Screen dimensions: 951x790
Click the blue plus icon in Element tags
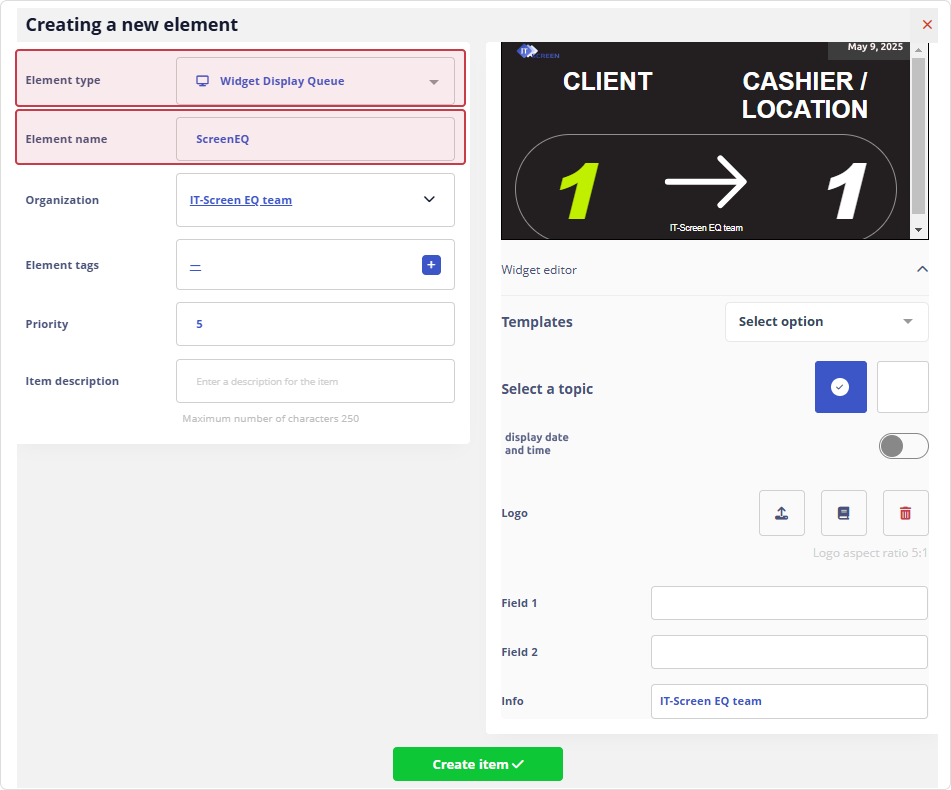[431, 265]
